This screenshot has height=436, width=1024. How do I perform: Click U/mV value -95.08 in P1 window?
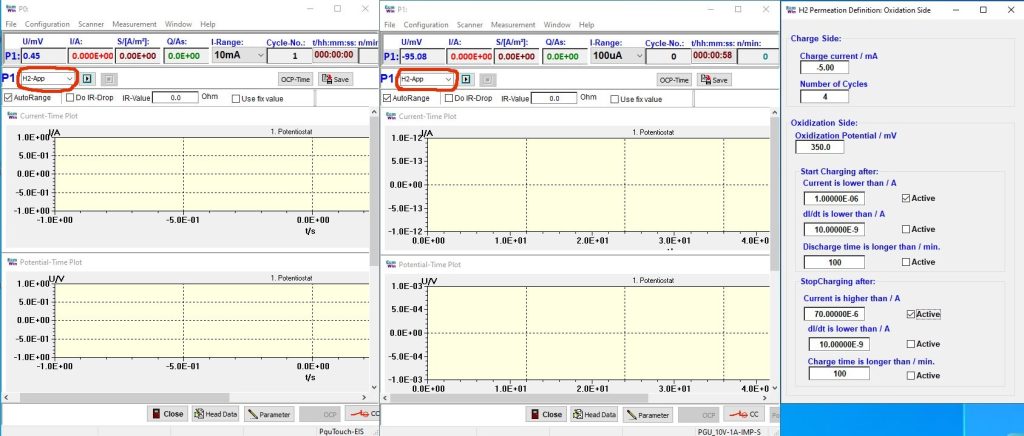click(x=424, y=56)
